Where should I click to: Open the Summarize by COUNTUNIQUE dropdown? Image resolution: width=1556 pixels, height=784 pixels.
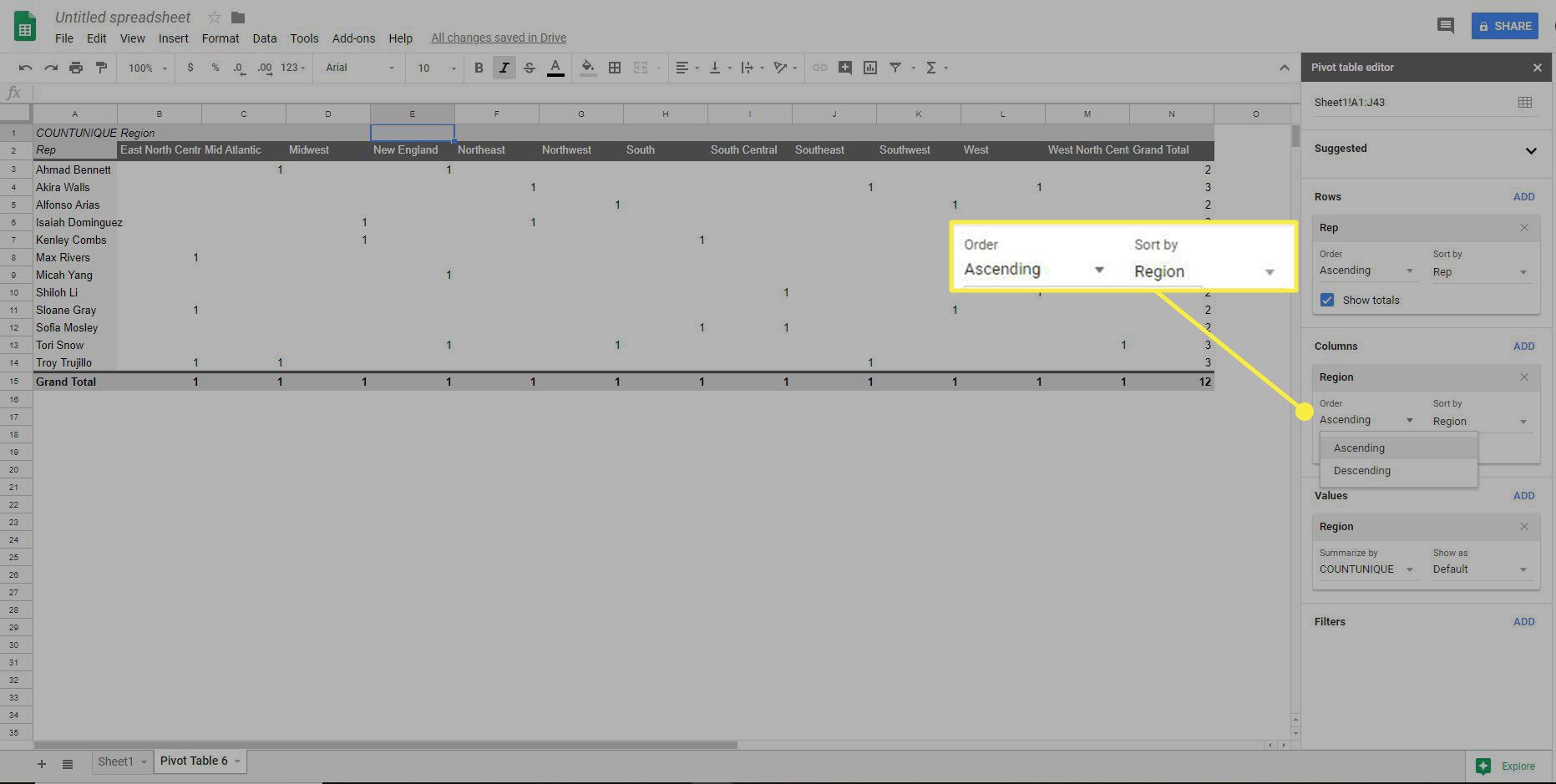tap(1367, 569)
